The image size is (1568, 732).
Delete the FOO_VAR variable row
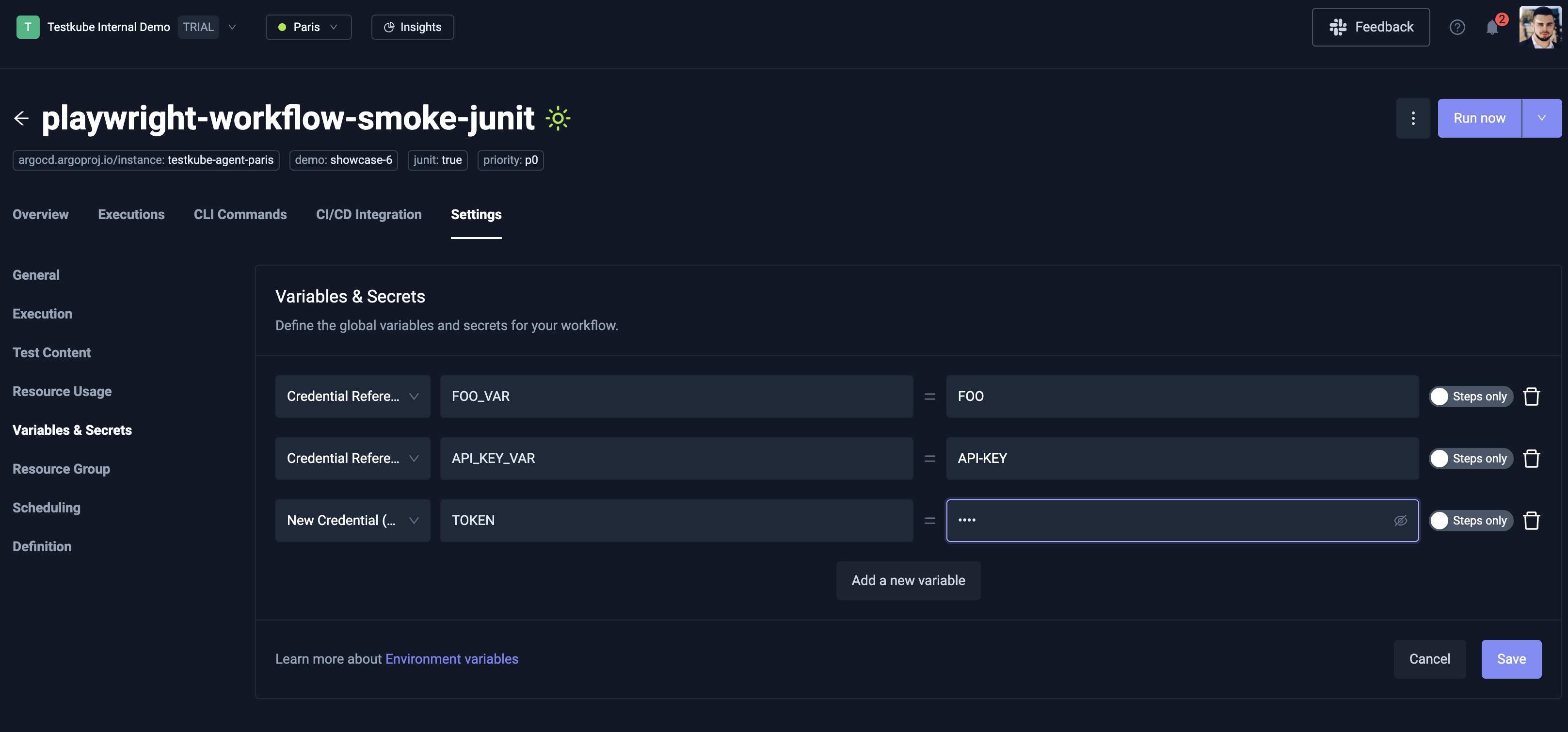1532,397
